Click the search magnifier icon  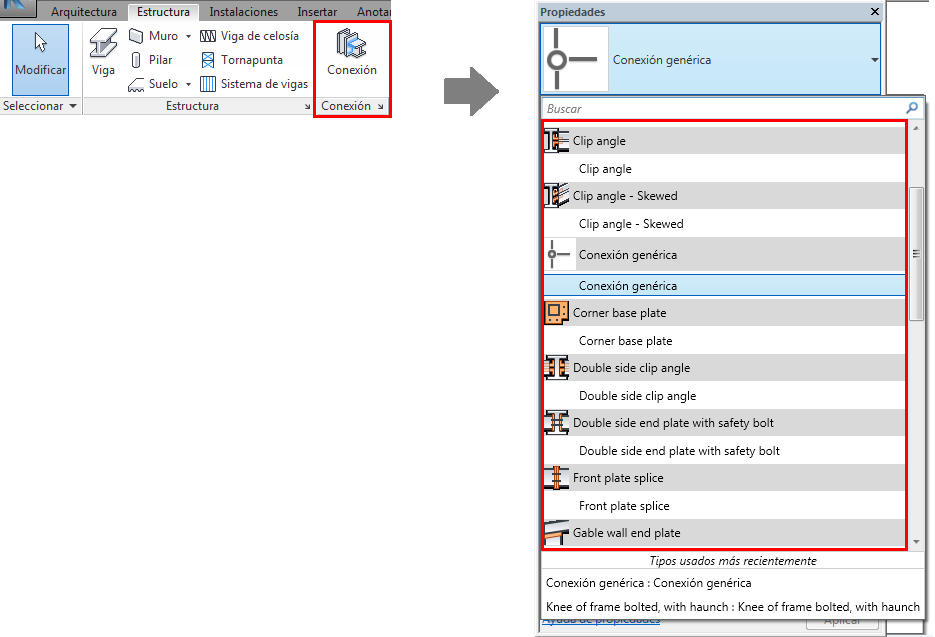[912, 108]
